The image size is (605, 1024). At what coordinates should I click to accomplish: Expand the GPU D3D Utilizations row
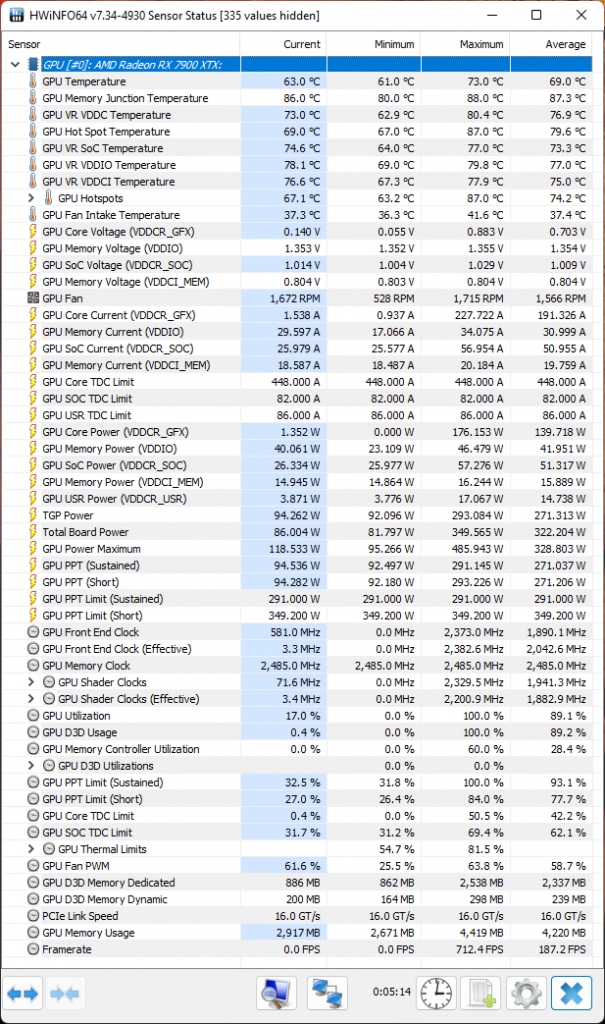click(31, 765)
